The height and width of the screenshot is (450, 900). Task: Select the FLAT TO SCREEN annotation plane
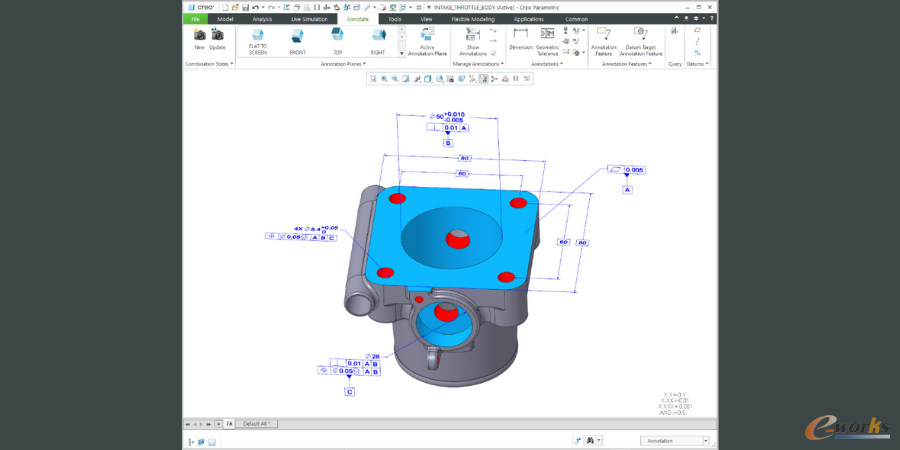258,41
